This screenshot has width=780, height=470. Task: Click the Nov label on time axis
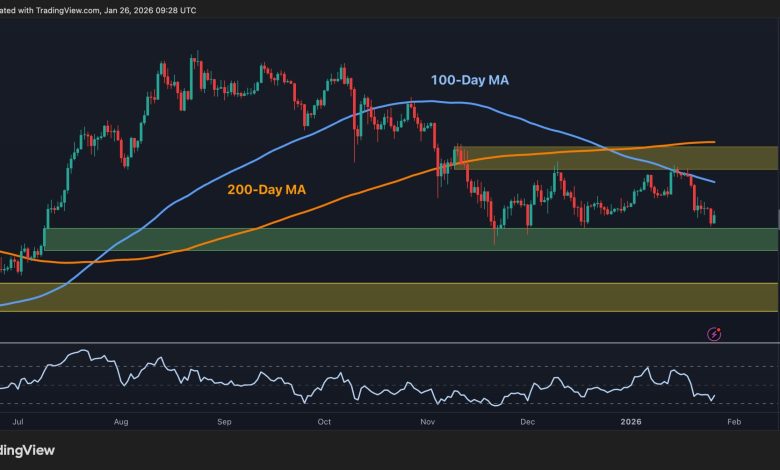pos(427,423)
